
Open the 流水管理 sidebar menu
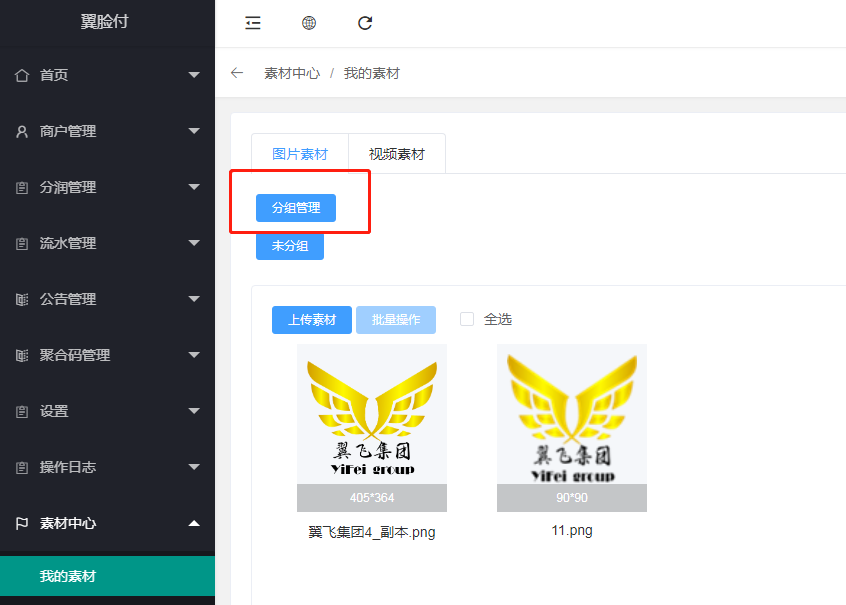coord(107,243)
